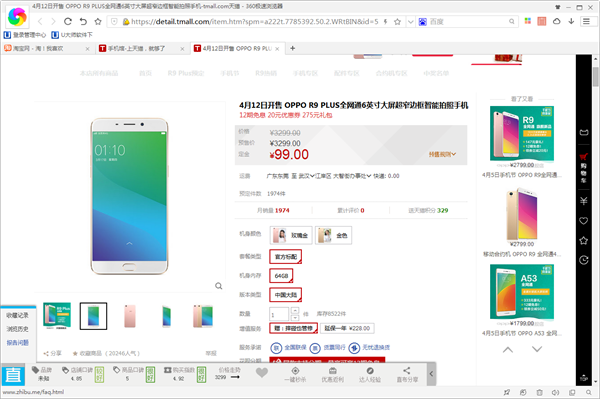Image resolution: width=600 pixels, height=399 pixels.
Task: Open browsing history clock icon in the sidebar
Action: (584, 260)
